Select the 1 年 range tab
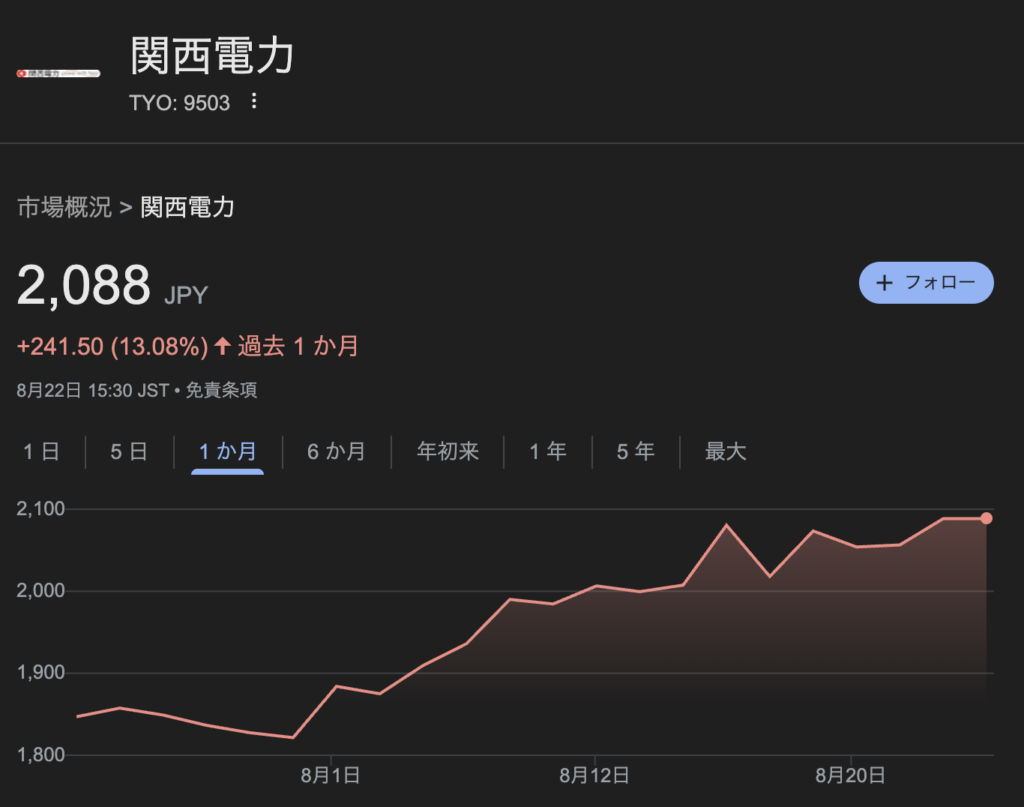This screenshot has height=807, width=1024. (548, 451)
